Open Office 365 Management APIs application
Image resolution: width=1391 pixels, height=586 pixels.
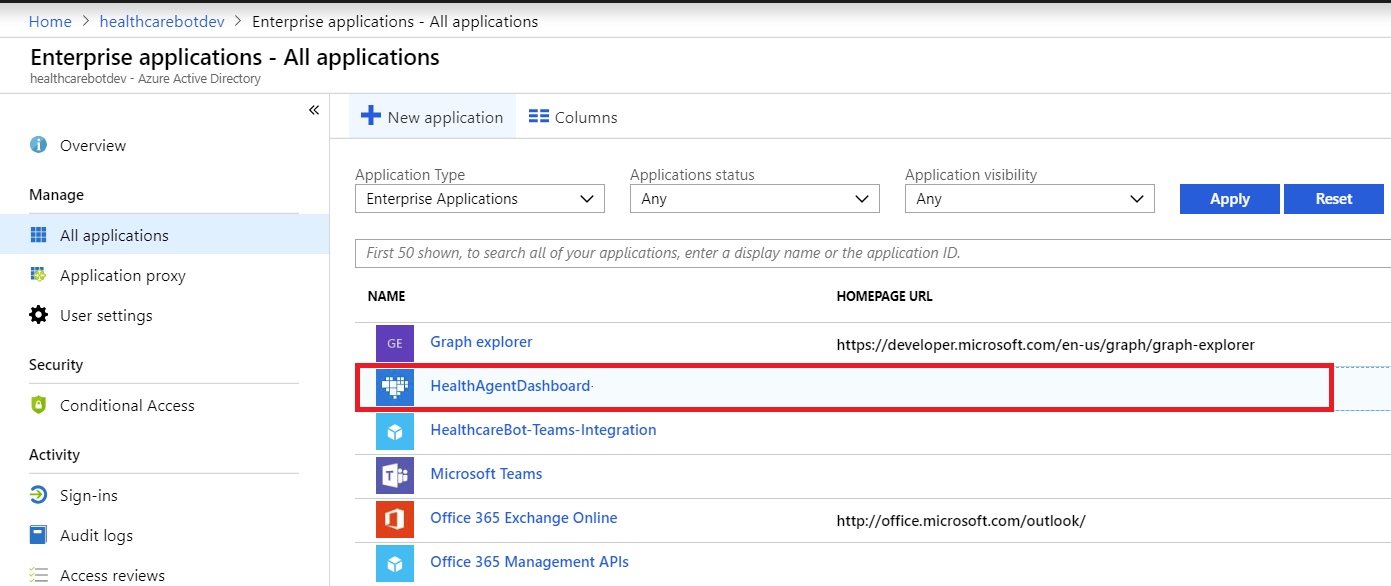coord(530,562)
